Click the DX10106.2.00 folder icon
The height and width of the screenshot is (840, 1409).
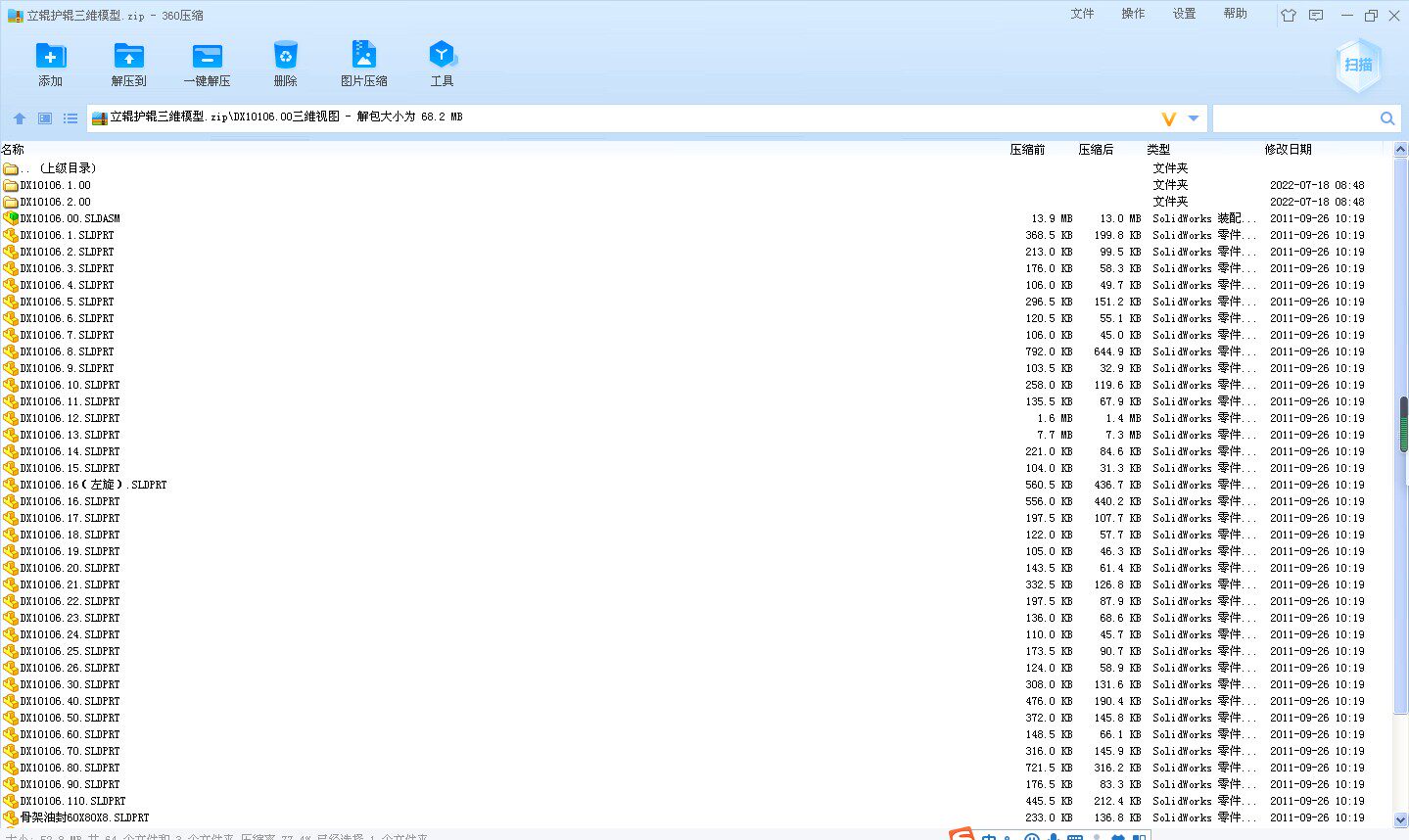click(x=11, y=202)
